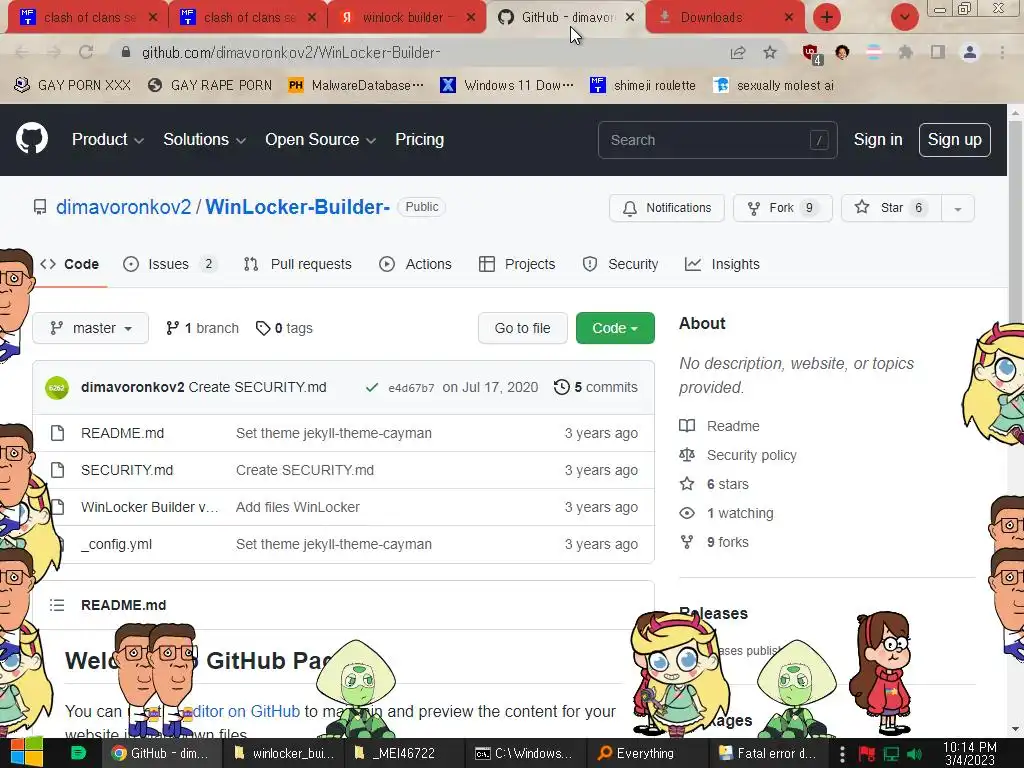This screenshot has width=1024, height=768.
Task: Open the WinLocker Builder folder entry
Action: click(150, 507)
